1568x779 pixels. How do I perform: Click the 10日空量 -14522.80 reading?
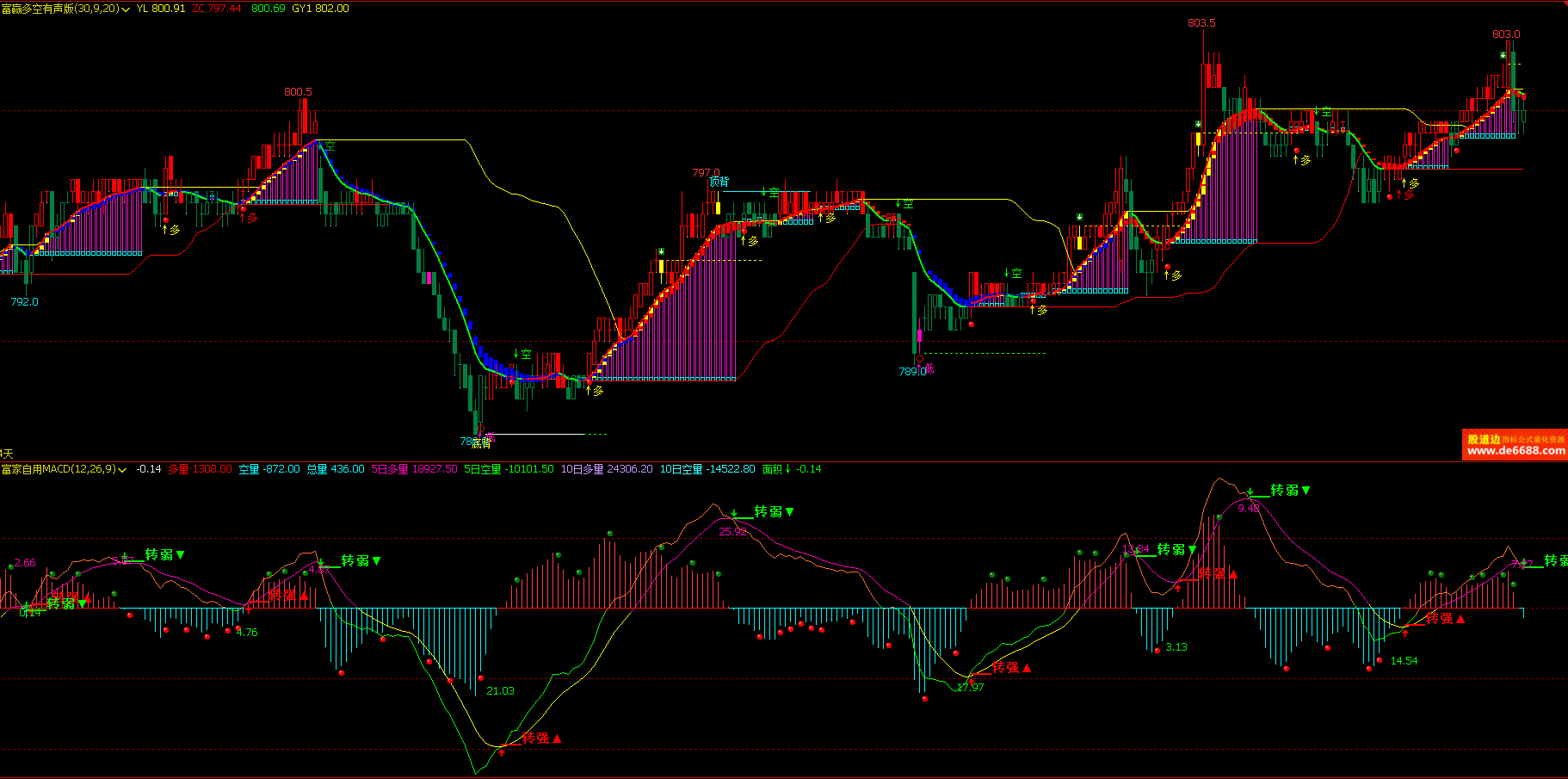(707, 469)
